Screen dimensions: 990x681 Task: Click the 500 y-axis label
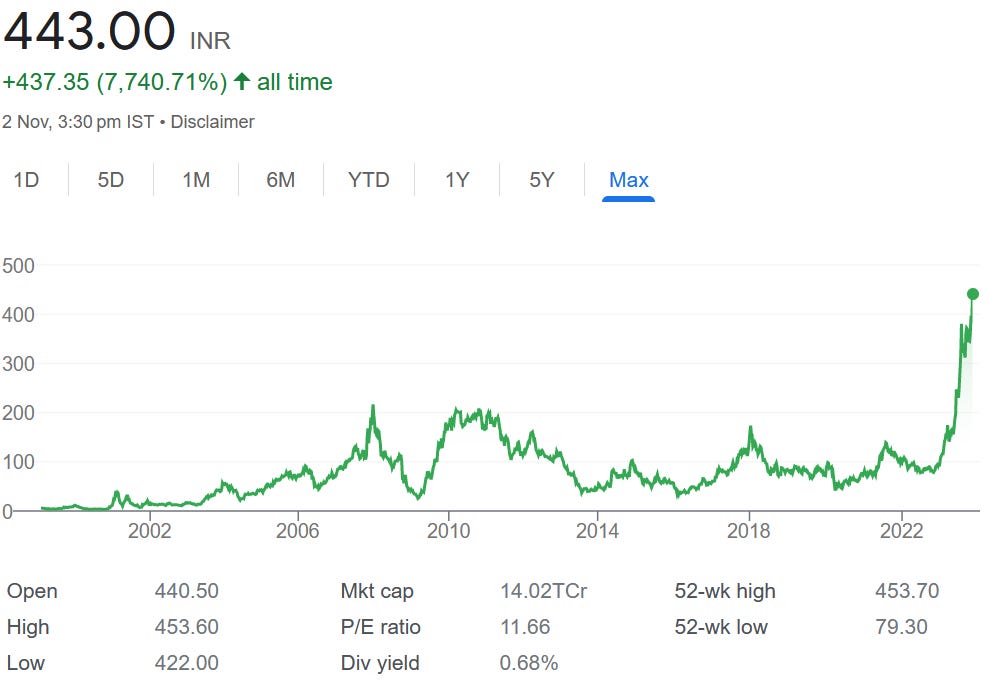pos(18,266)
